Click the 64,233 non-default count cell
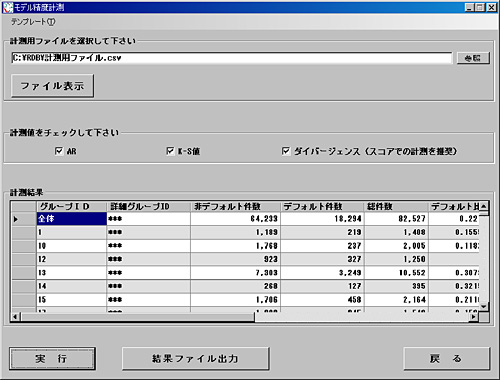500x380 pixels. [x=235, y=219]
